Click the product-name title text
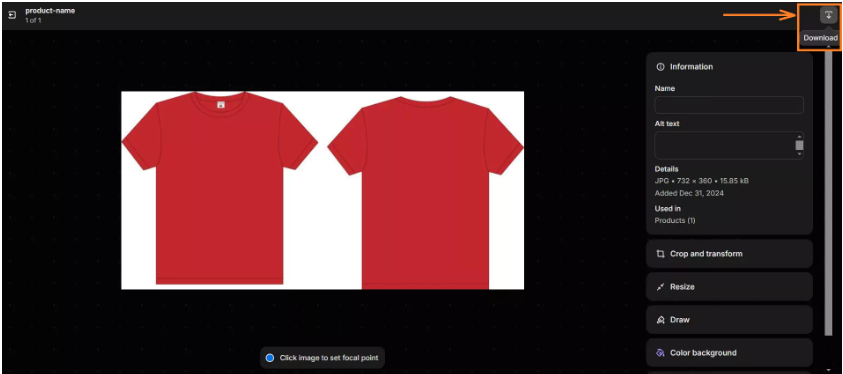 tap(50, 11)
